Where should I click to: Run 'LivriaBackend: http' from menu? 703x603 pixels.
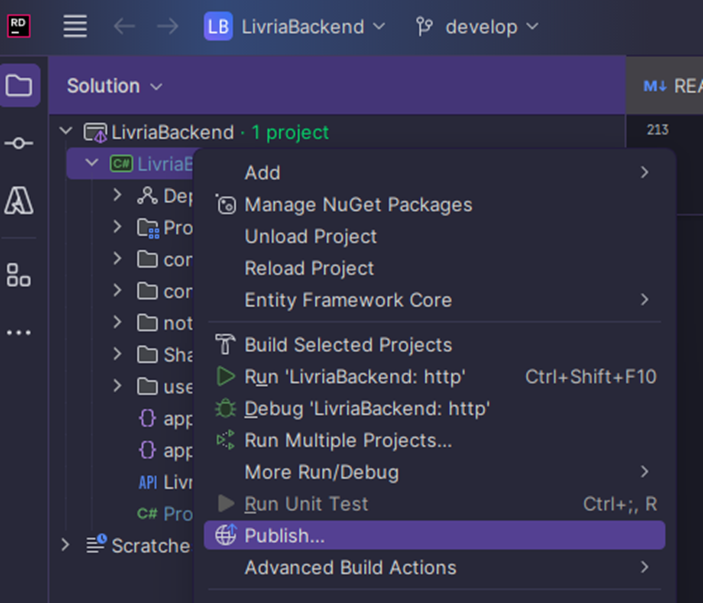[x=434, y=377]
